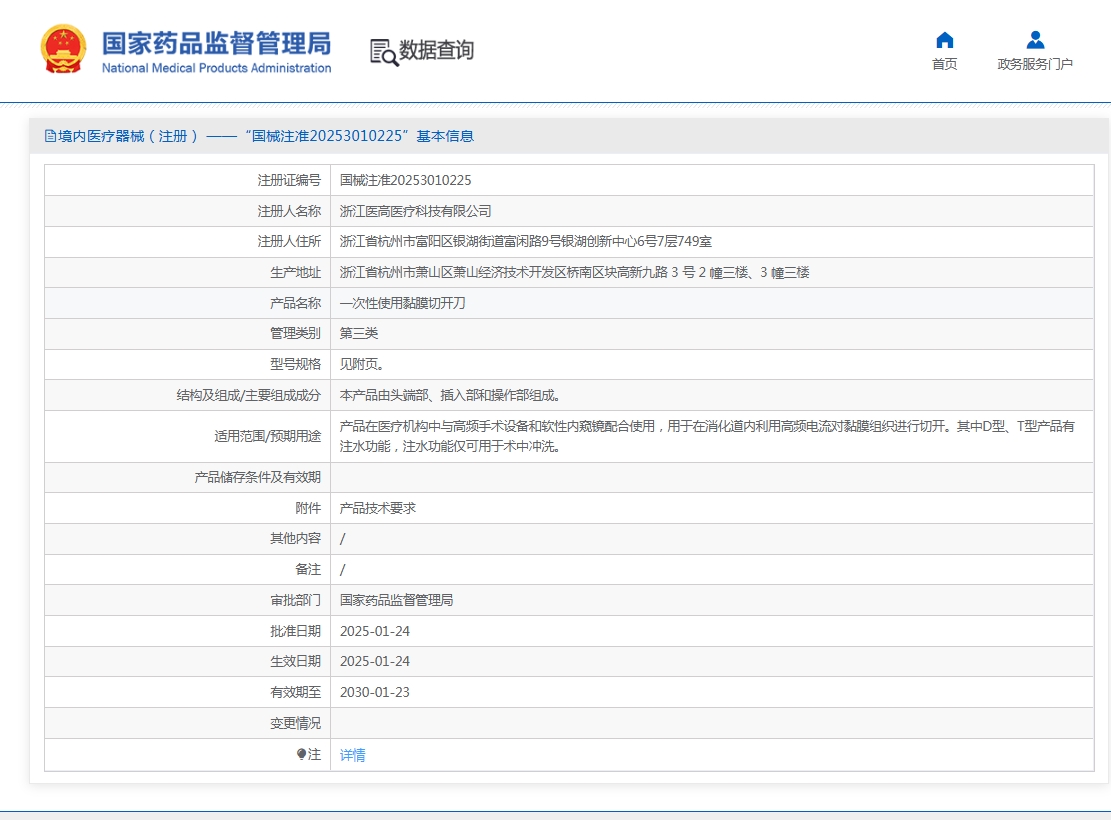
Task: Click National Medical Products Administration subtitle
Action: (x=216, y=68)
